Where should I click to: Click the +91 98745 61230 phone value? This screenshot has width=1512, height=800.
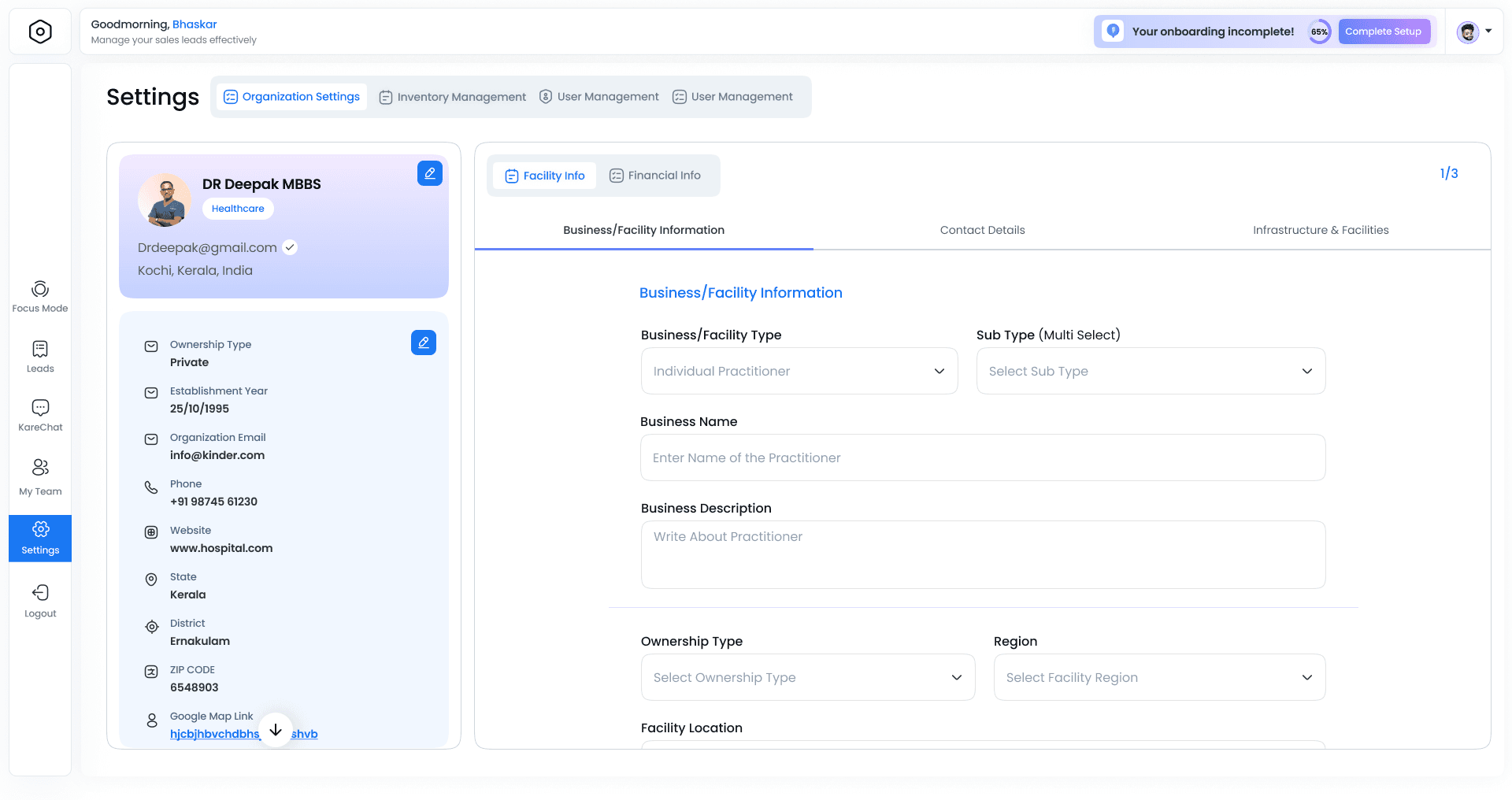click(213, 502)
